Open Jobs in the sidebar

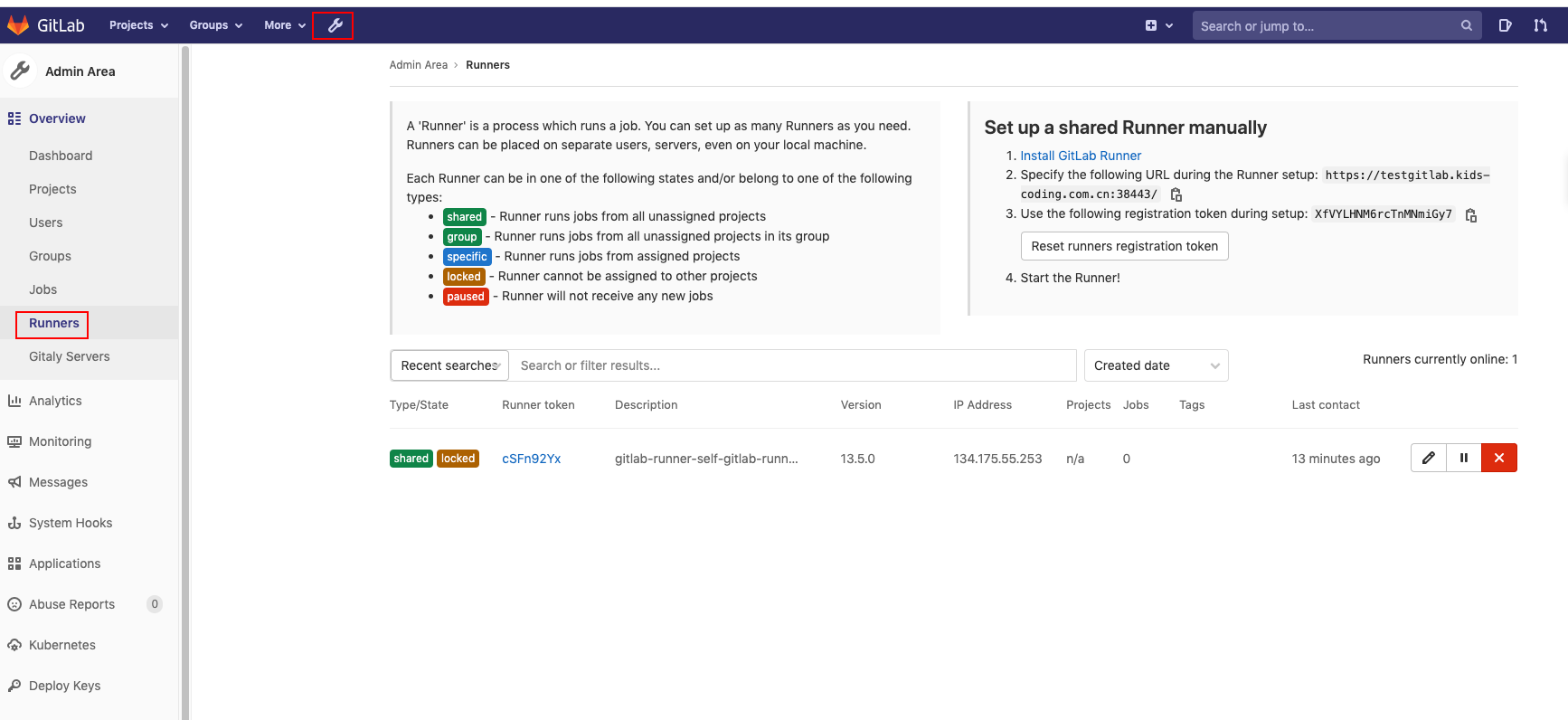[x=43, y=289]
